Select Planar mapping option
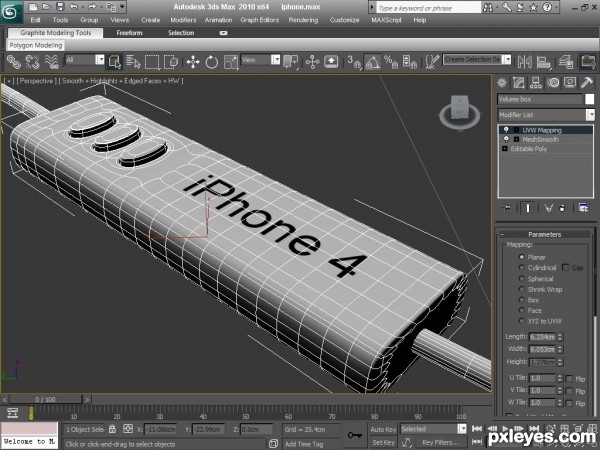 coord(521,257)
